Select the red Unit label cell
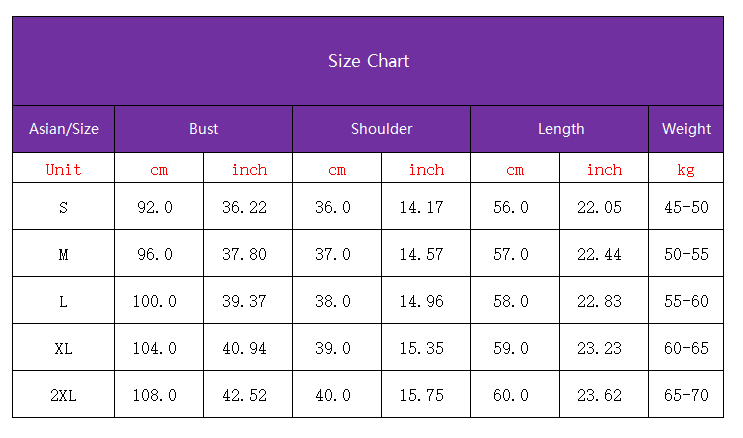743x438 pixels. 64,169
